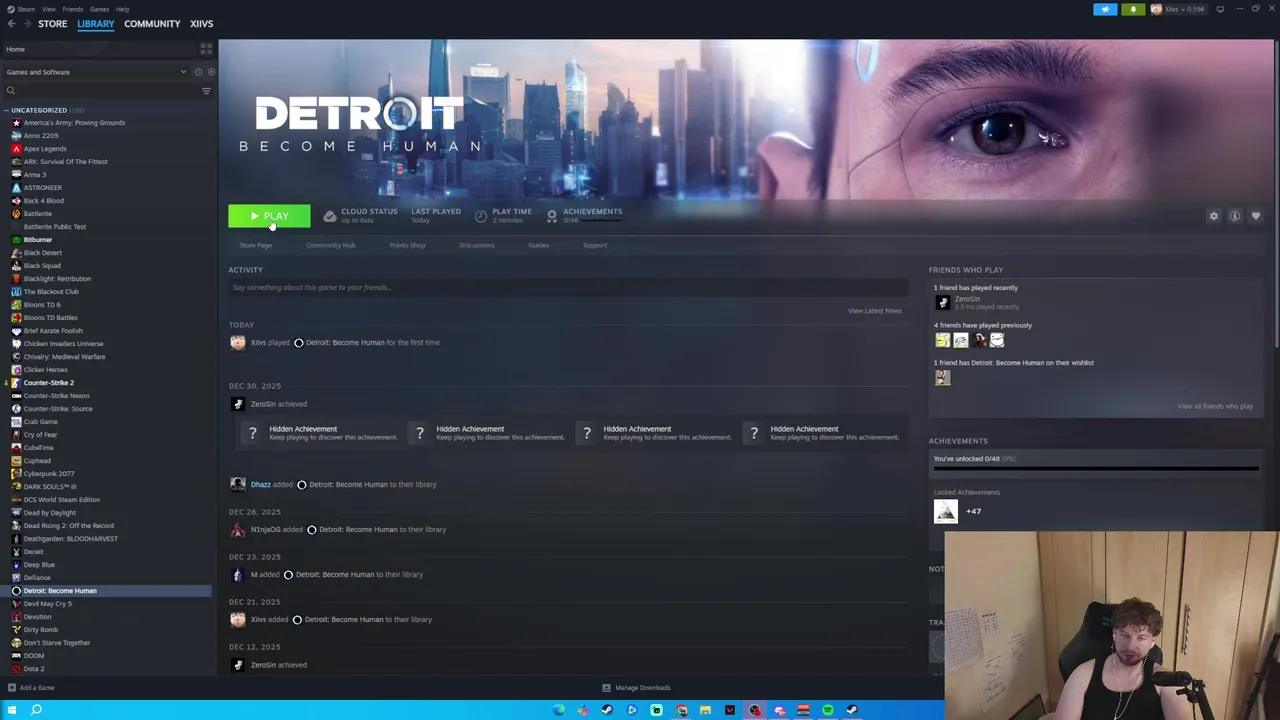The width and height of the screenshot is (1280, 720).
Task: Open the Friends menu
Action: coord(73,9)
